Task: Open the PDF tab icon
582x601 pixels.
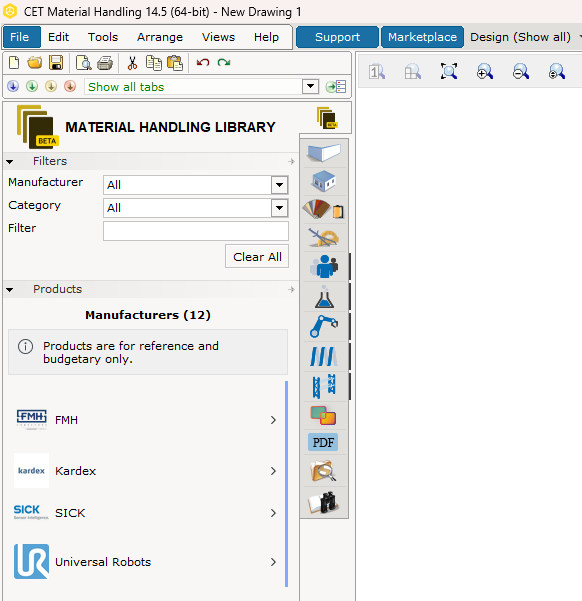Action: [x=323, y=442]
